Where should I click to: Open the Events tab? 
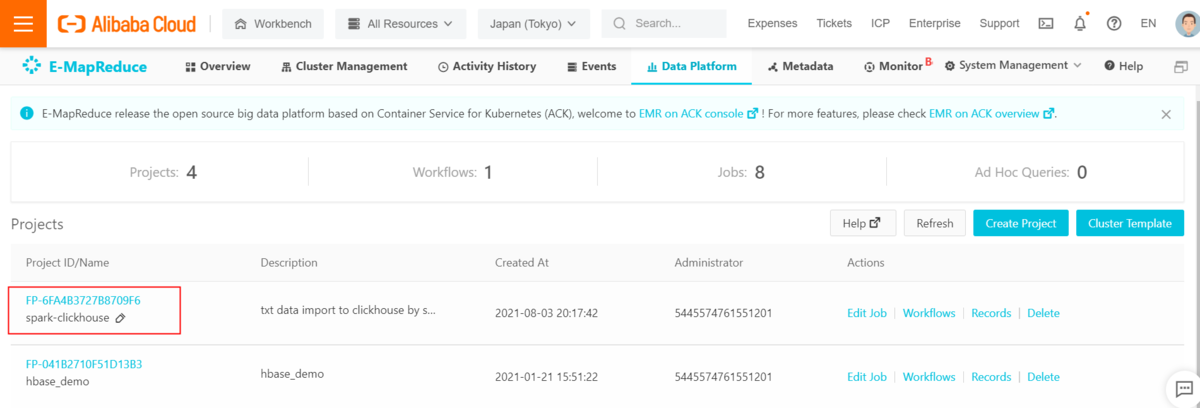click(x=591, y=67)
